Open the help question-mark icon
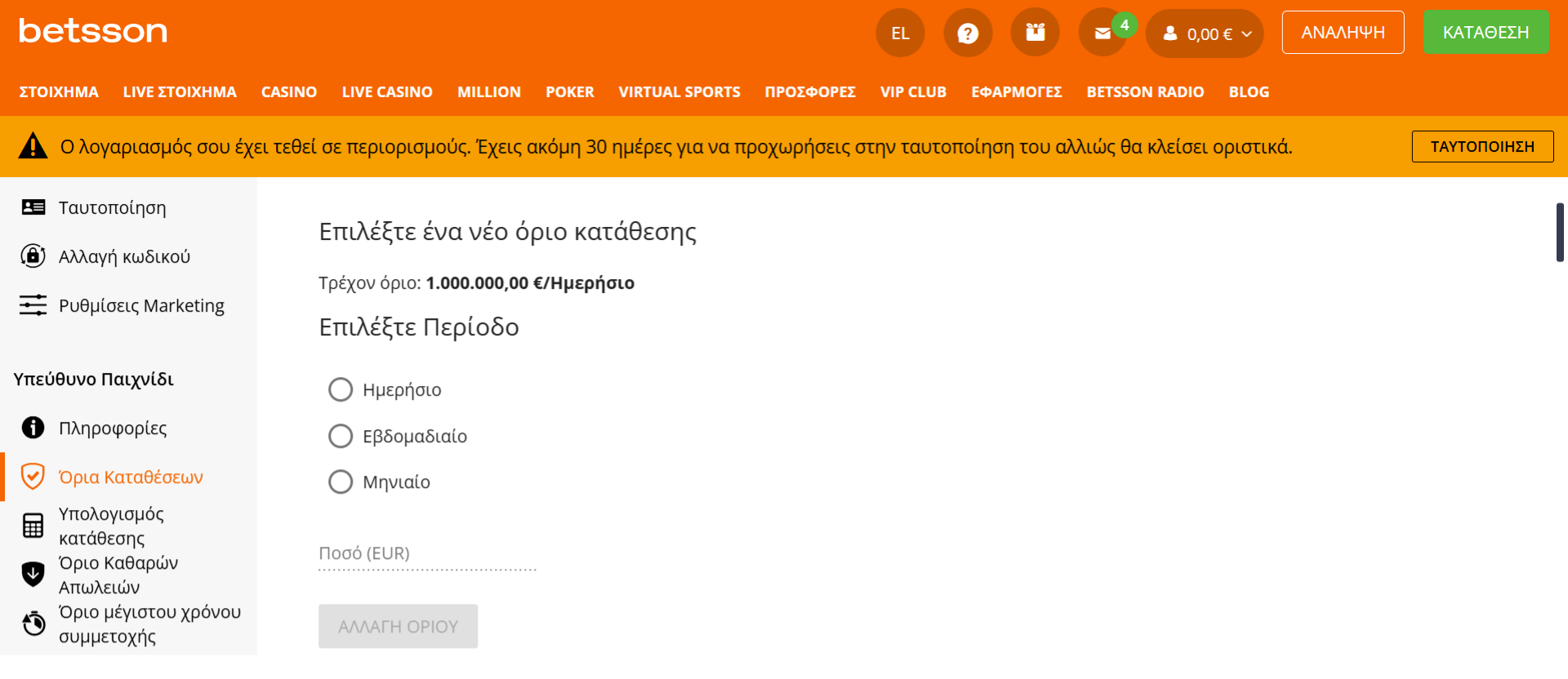The height and width of the screenshot is (679, 1568). point(968,33)
